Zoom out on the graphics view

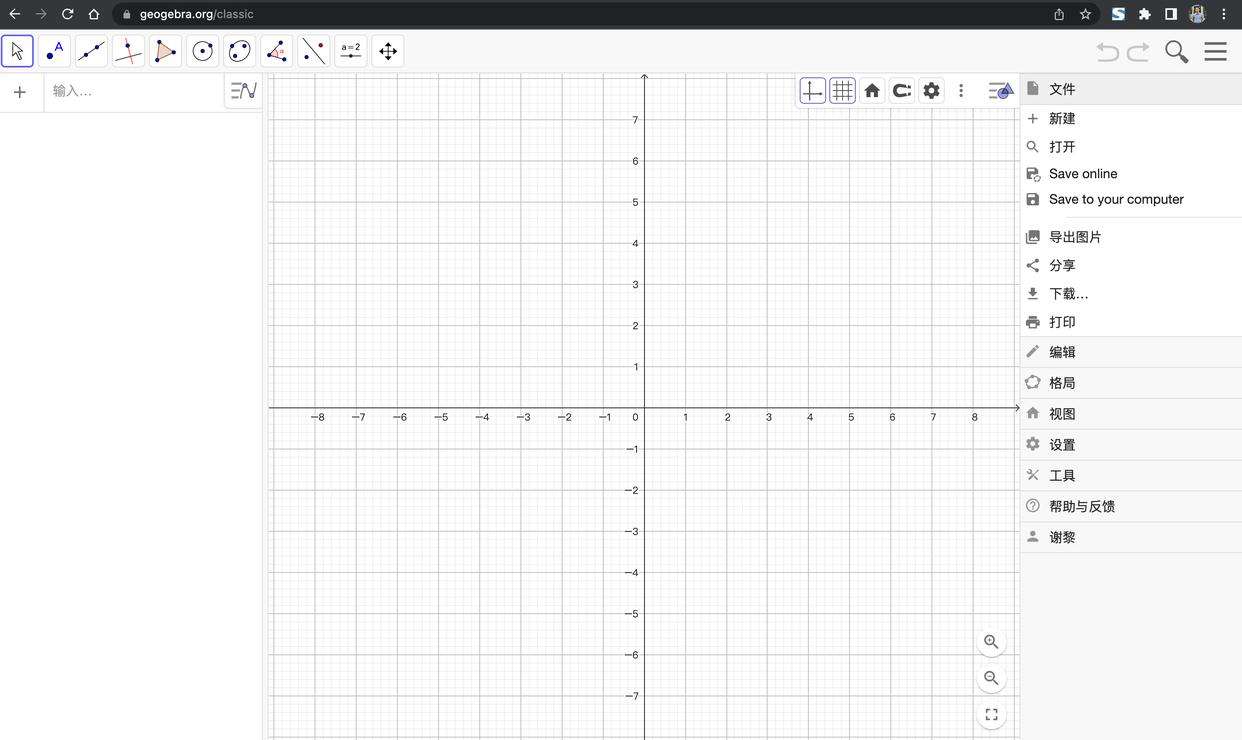991,678
